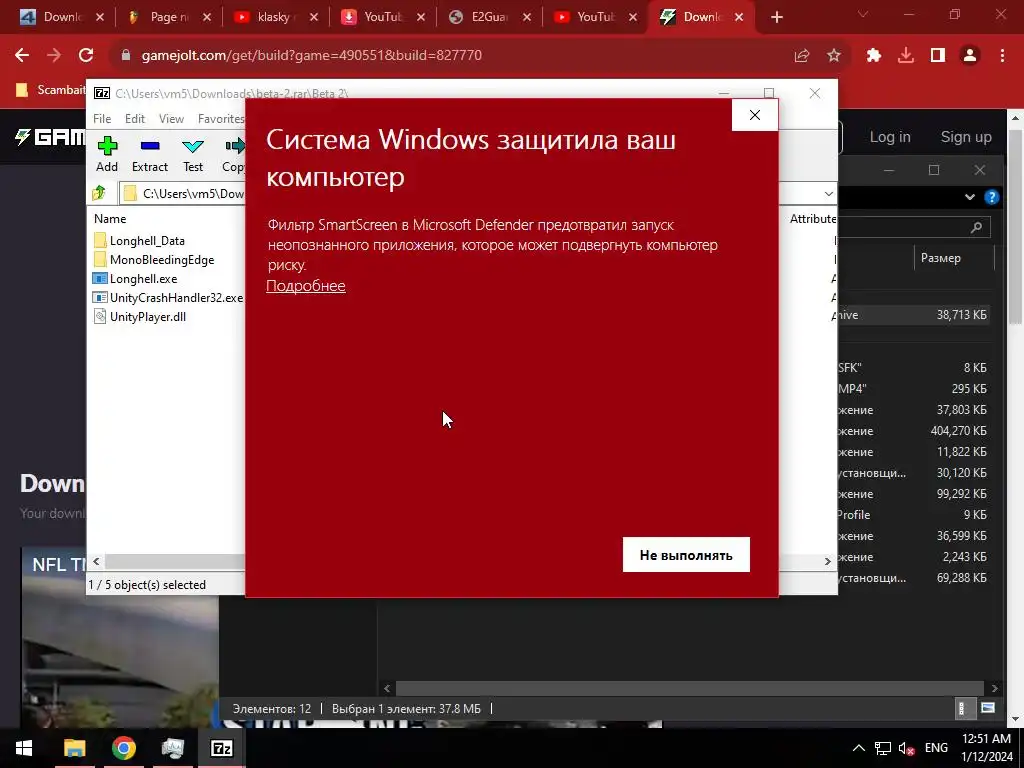1024x768 pixels.
Task: Switch Explorer to large icons view
Action: point(987,709)
